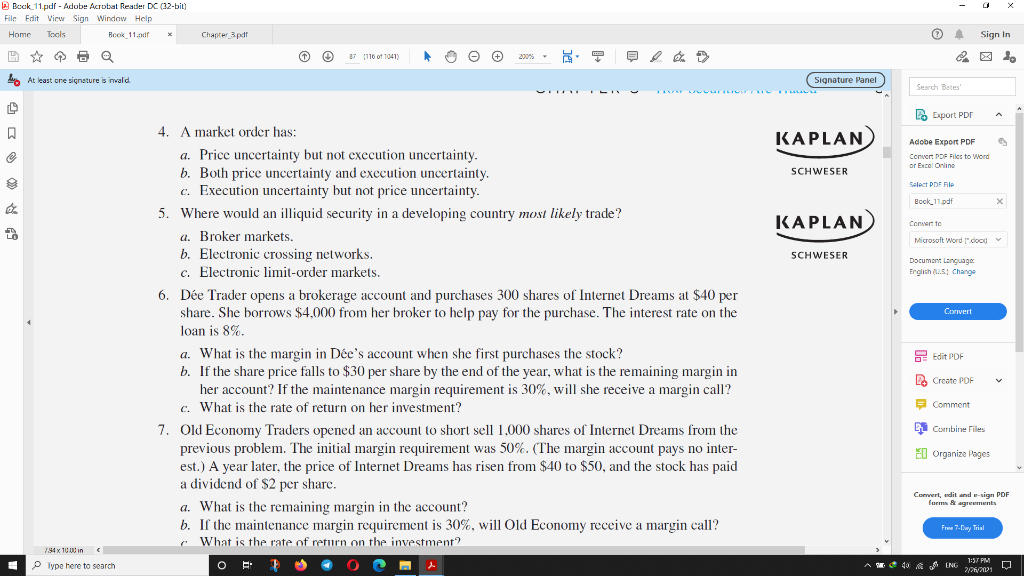
Task: Click the blue Convert button
Action: pyautogui.click(x=957, y=311)
